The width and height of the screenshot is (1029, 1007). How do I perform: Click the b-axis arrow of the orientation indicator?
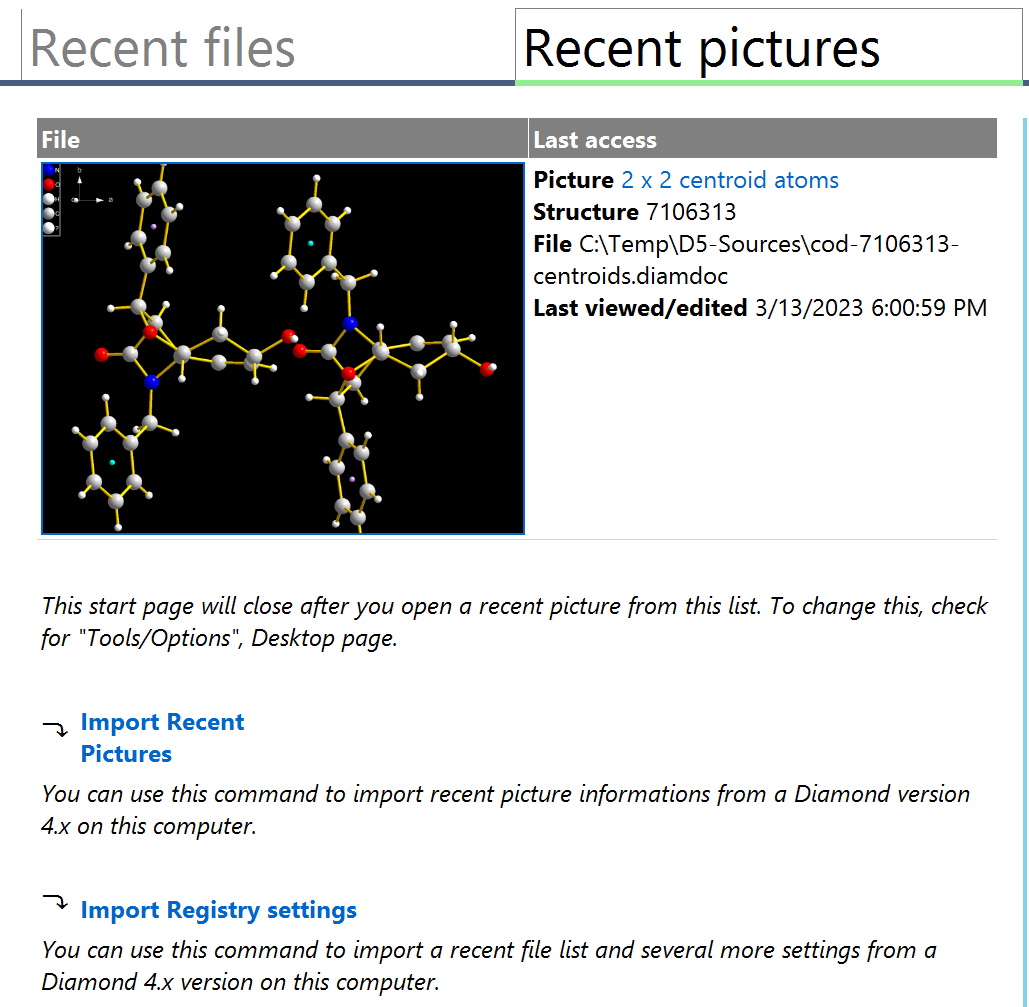(x=79, y=180)
